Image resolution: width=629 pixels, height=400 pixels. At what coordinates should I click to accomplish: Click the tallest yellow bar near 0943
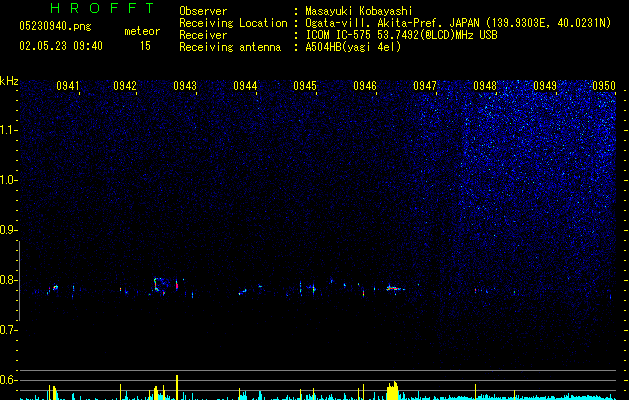pos(177,387)
